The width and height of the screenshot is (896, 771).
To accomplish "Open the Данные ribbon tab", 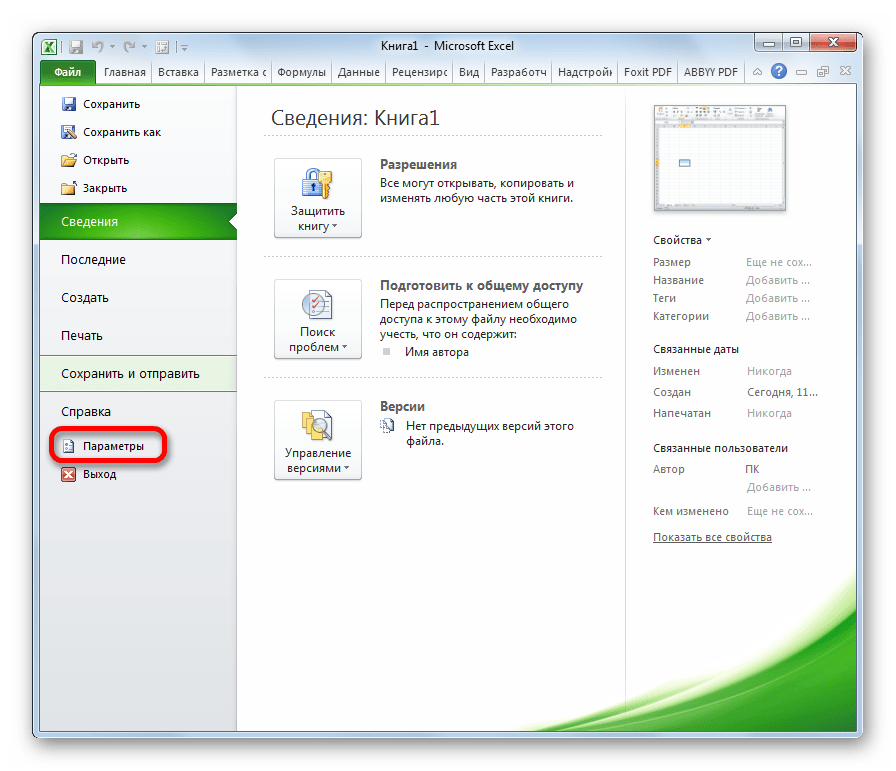I will coord(358,72).
